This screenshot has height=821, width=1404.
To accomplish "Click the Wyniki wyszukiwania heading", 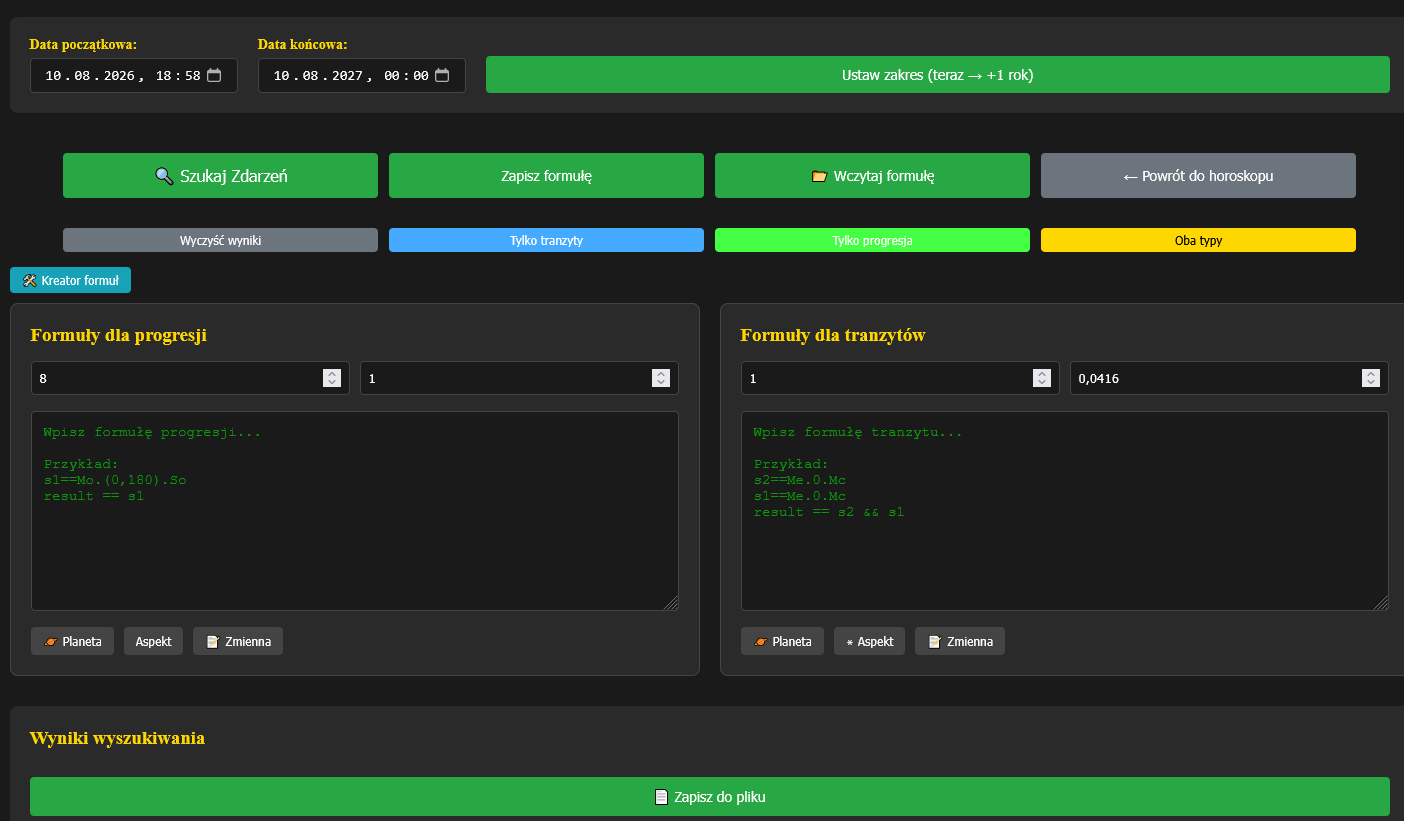I will [x=117, y=738].
